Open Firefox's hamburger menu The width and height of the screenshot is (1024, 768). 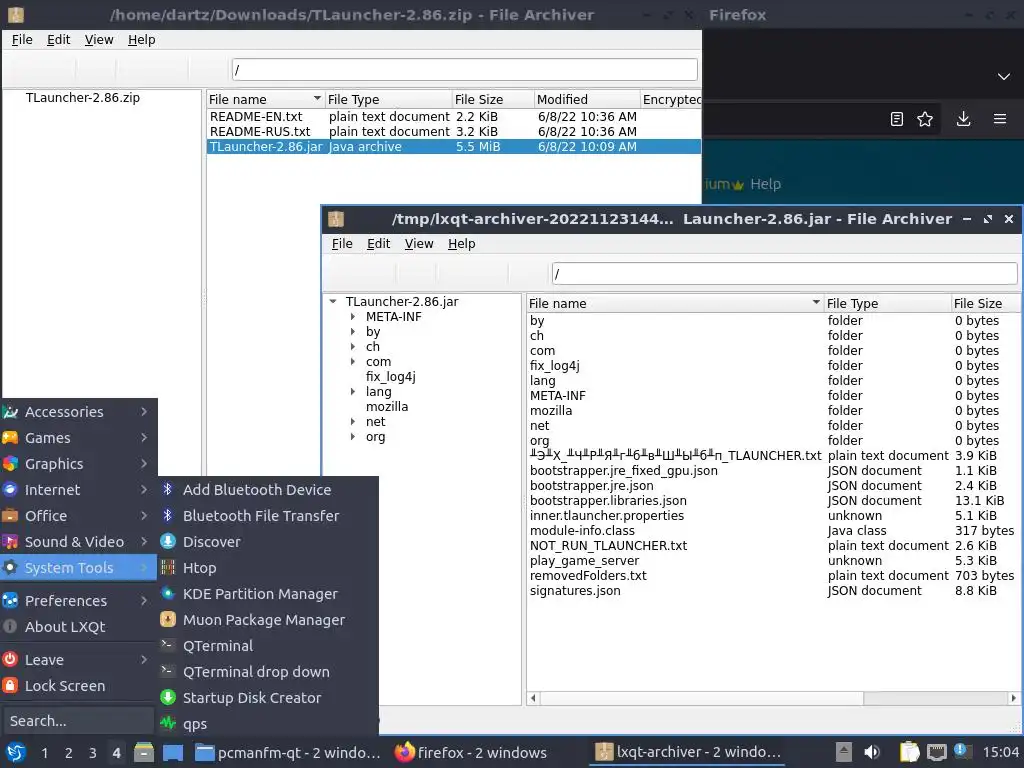[x=1000, y=119]
